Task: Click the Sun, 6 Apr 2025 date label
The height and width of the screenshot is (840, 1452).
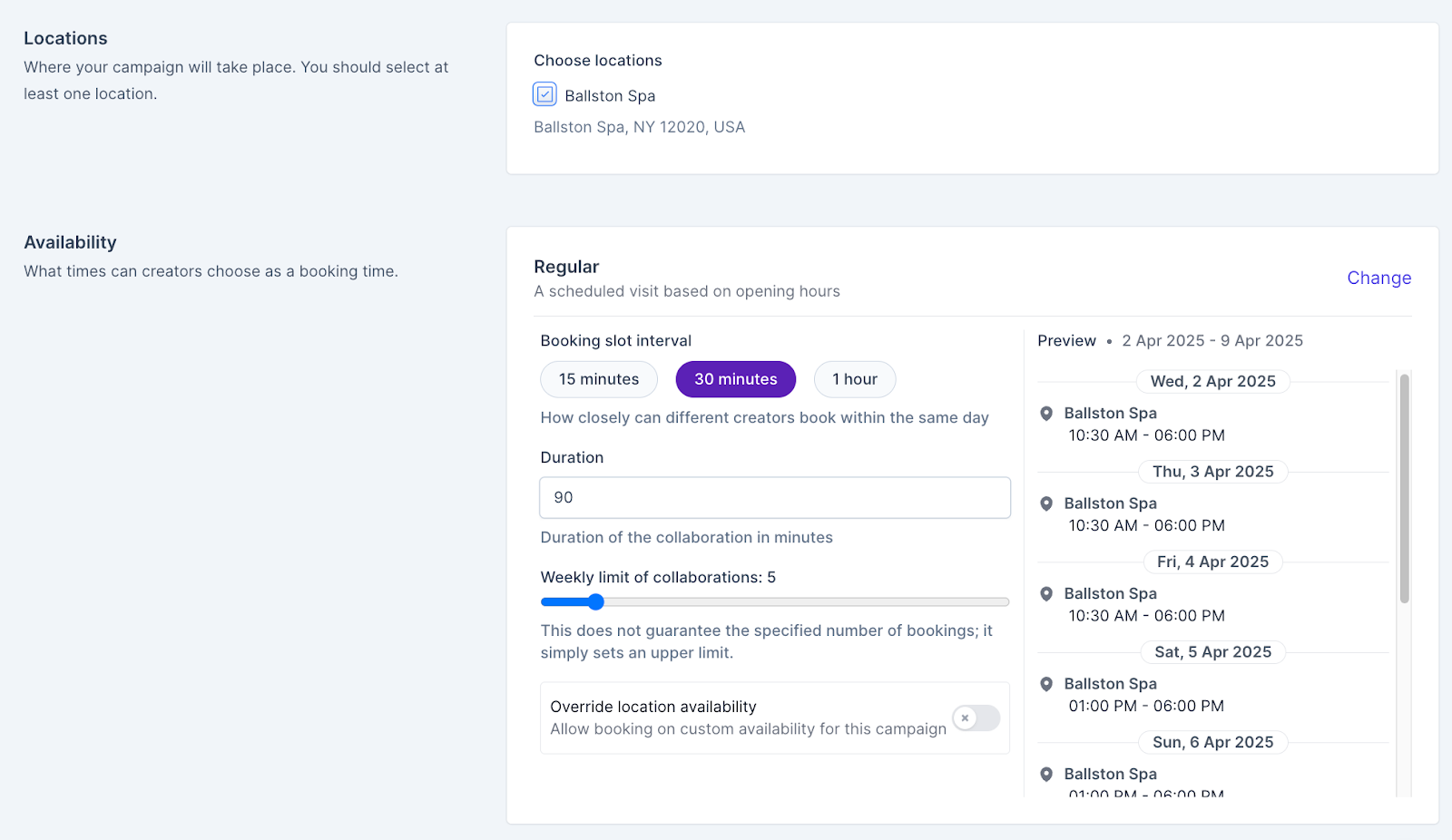Action: pyautogui.click(x=1212, y=743)
